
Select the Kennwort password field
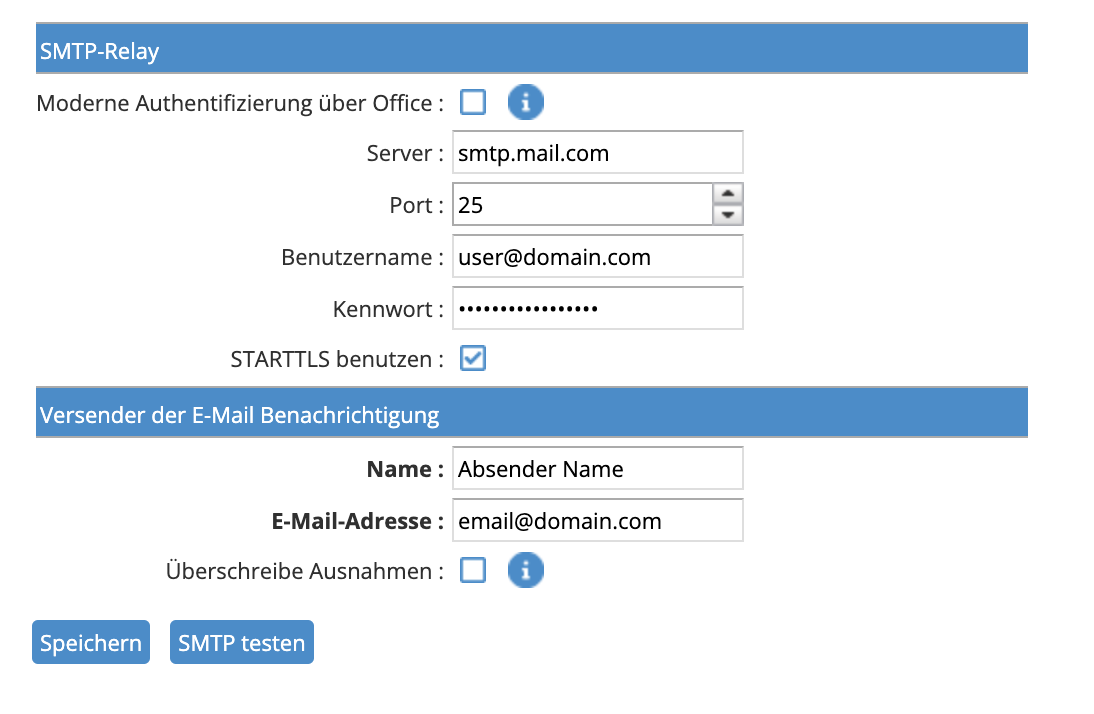click(597, 308)
